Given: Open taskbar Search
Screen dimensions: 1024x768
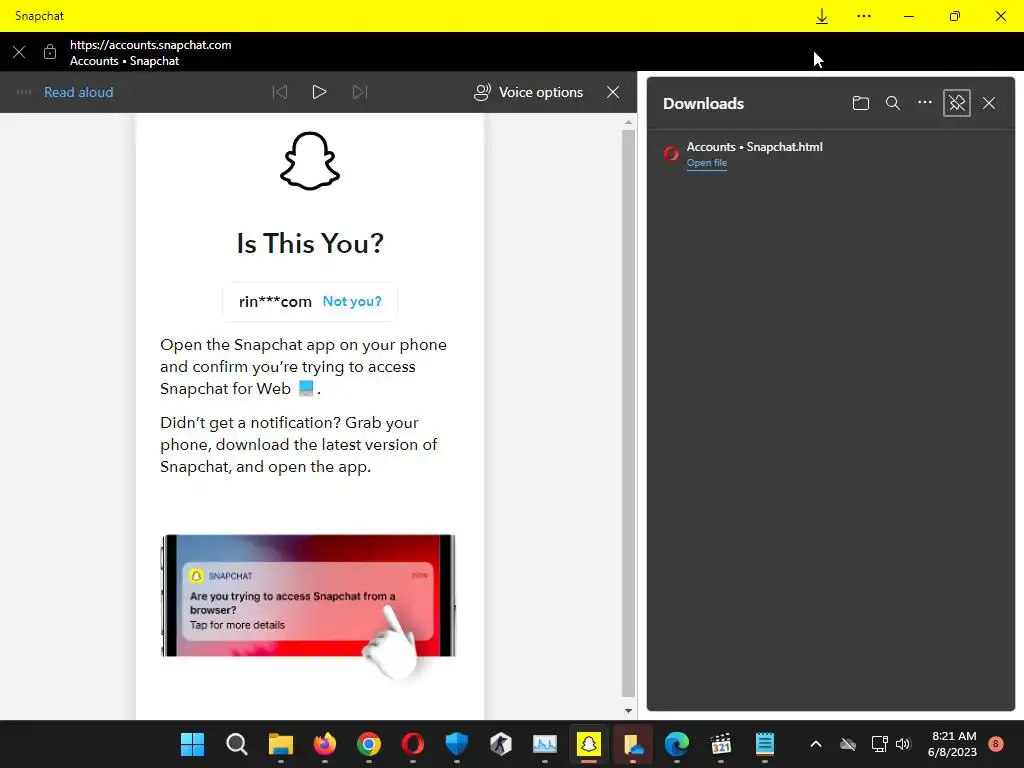Looking at the screenshot, I should click(236, 744).
